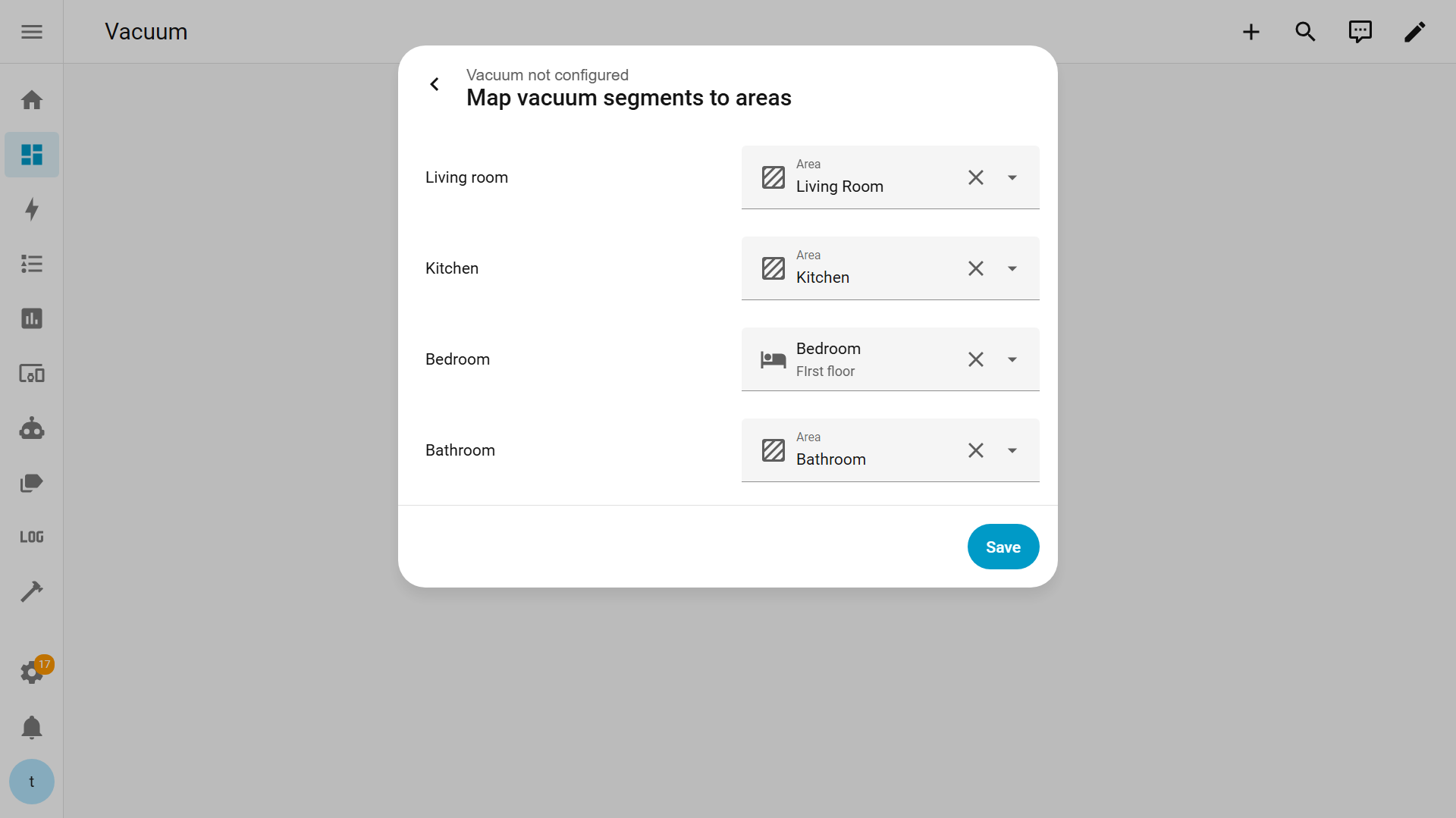Save the vacuum segment mapping
Screen dimensions: 1456x818
[x=1003, y=547]
